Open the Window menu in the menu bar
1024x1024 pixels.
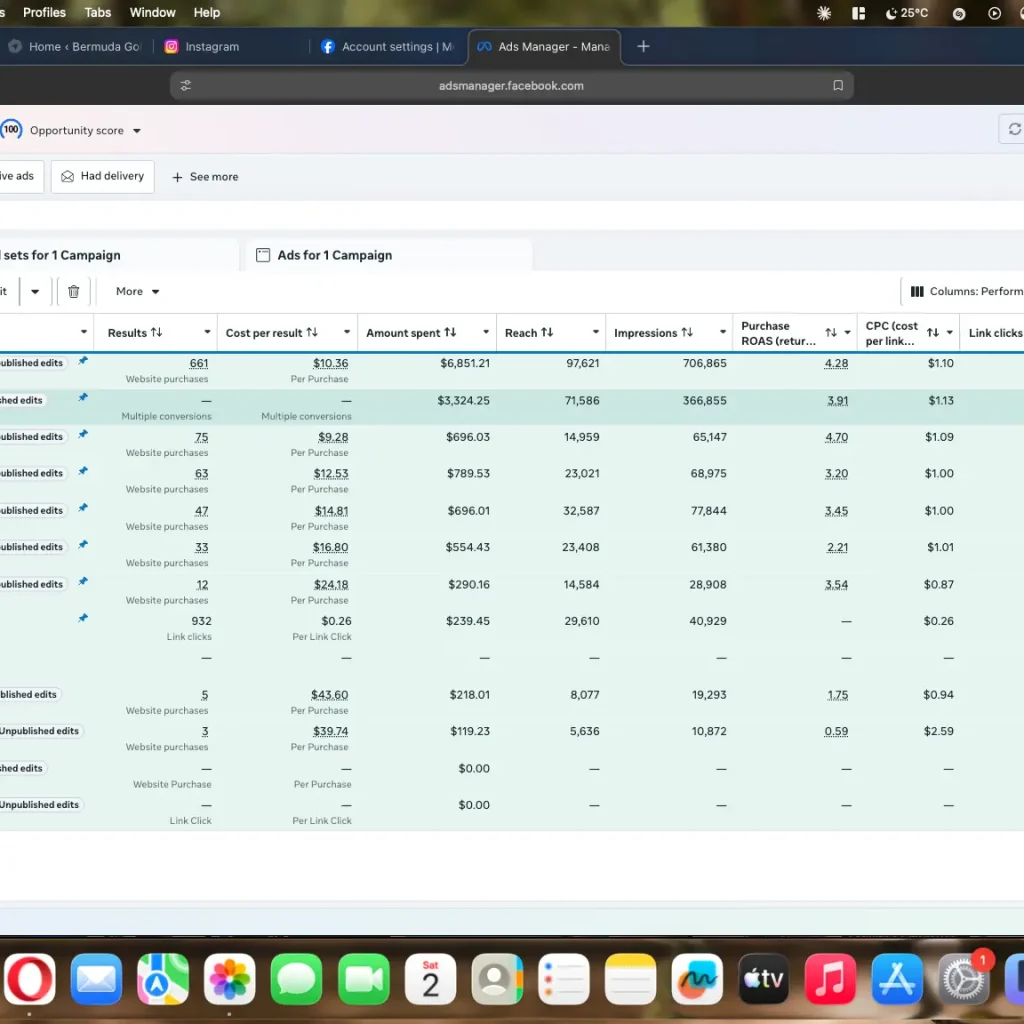click(x=152, y=12)
